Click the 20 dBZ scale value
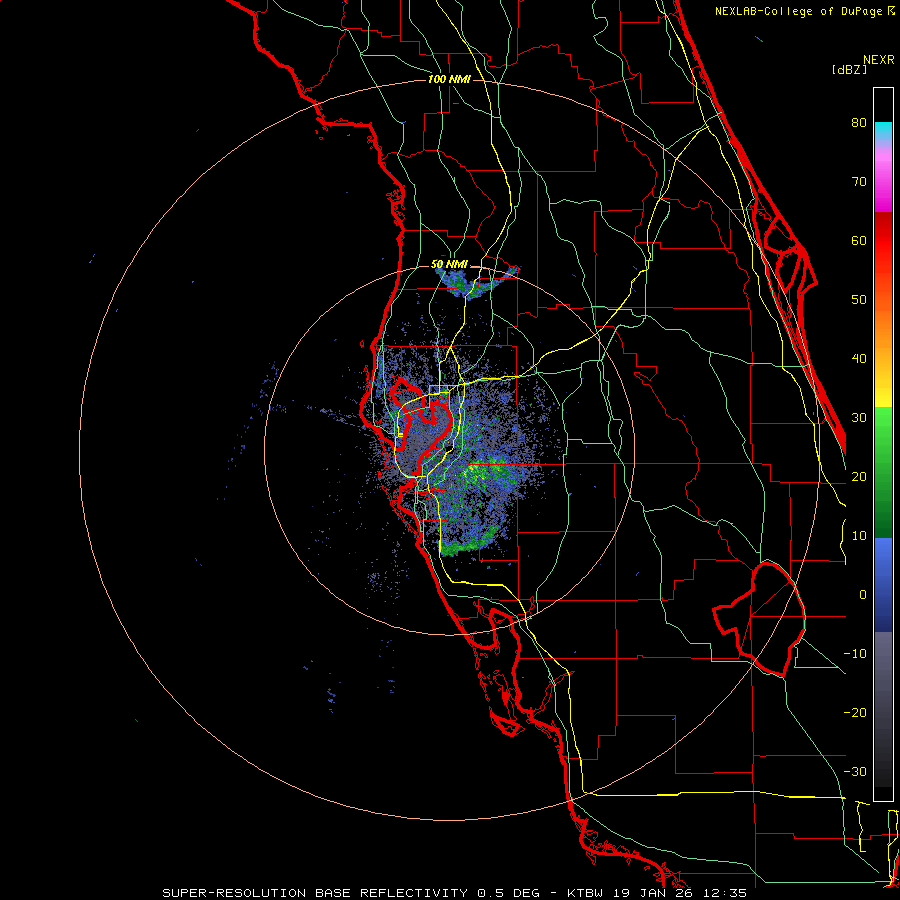 (859, 477)
